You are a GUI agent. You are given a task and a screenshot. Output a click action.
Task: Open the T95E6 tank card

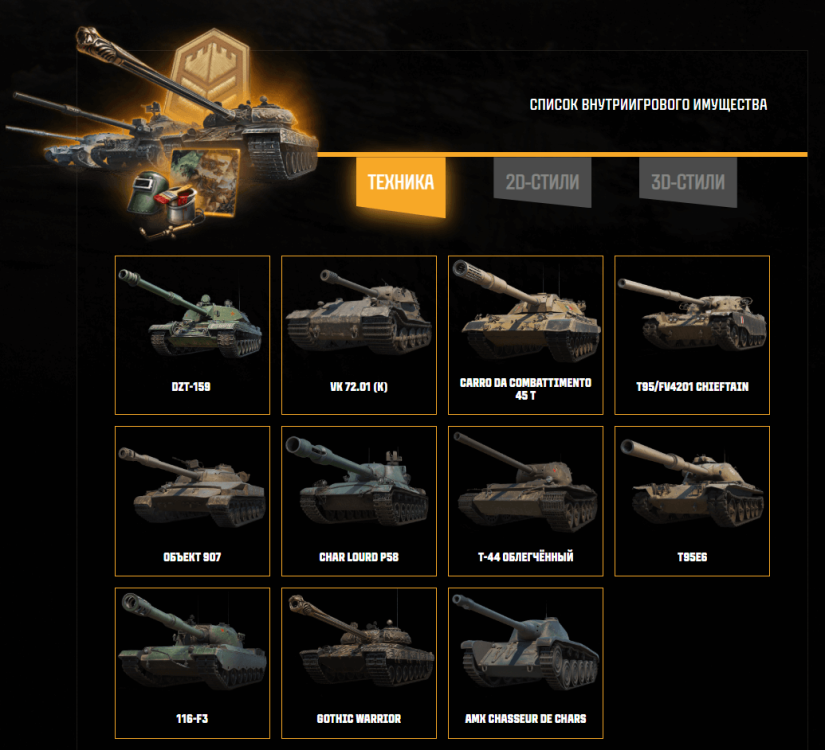point(692,501)
